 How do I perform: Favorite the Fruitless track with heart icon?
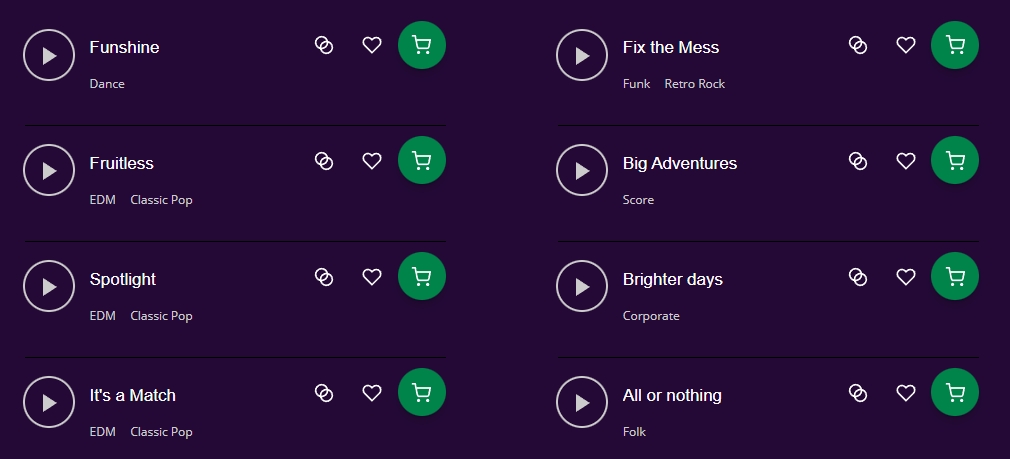pyautogui.click(x=372, y=161)
